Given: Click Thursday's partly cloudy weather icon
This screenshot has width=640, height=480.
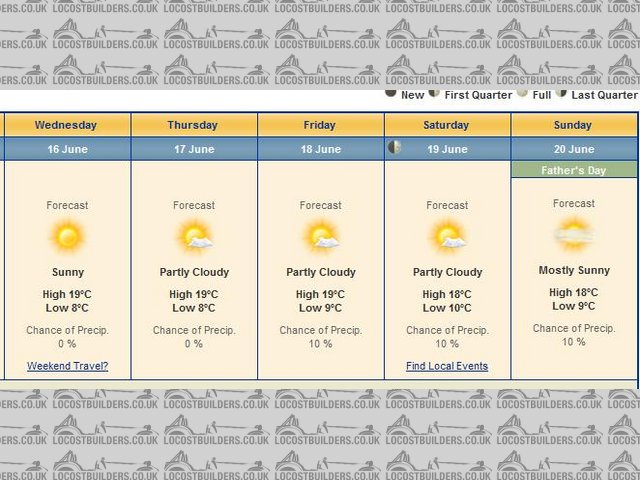Looking at the screenshot, I should pyautogui.click(x=195, y=238).
